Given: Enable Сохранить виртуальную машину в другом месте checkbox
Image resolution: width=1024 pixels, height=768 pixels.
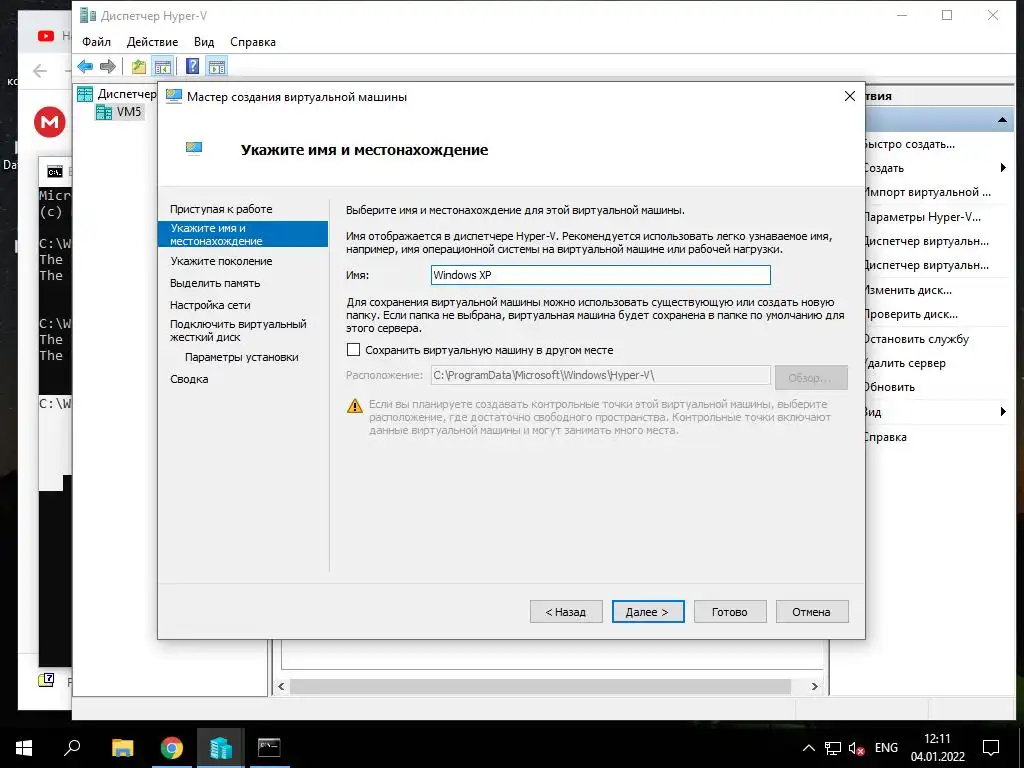Looking at the screenshot, I should tap(353, 350).
